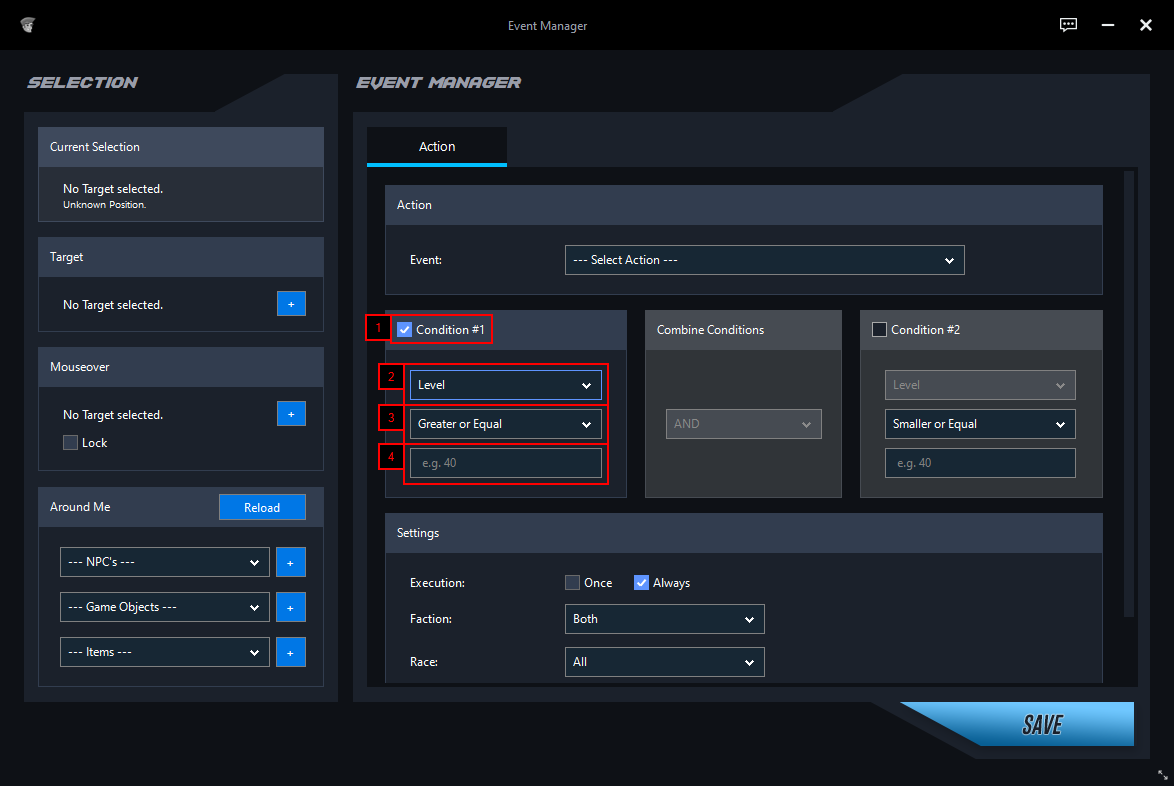1174x786 pixels.
Task: Click the app logo in top-left corner
Action: [29, 25]
